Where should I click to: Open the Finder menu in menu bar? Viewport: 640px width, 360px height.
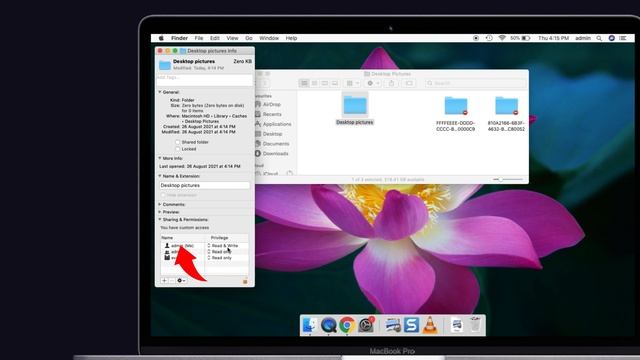point(179,38)
